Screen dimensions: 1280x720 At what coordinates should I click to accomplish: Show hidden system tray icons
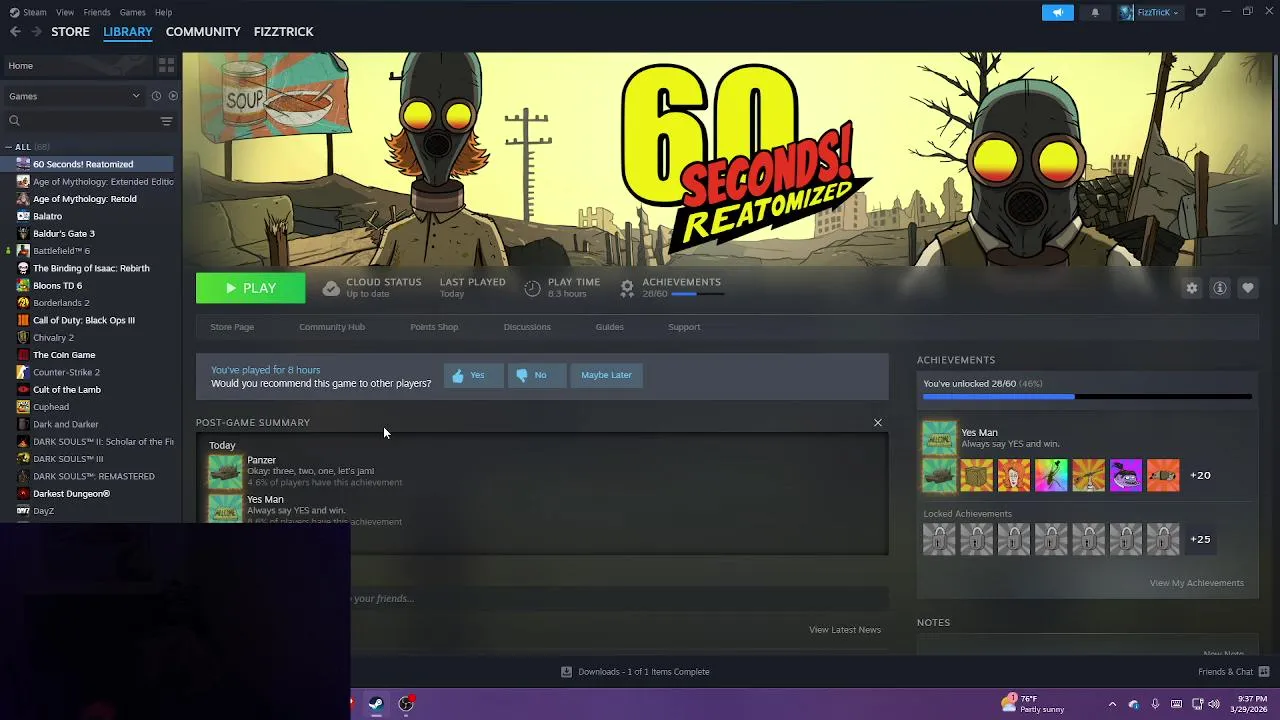pos(1112,704)
